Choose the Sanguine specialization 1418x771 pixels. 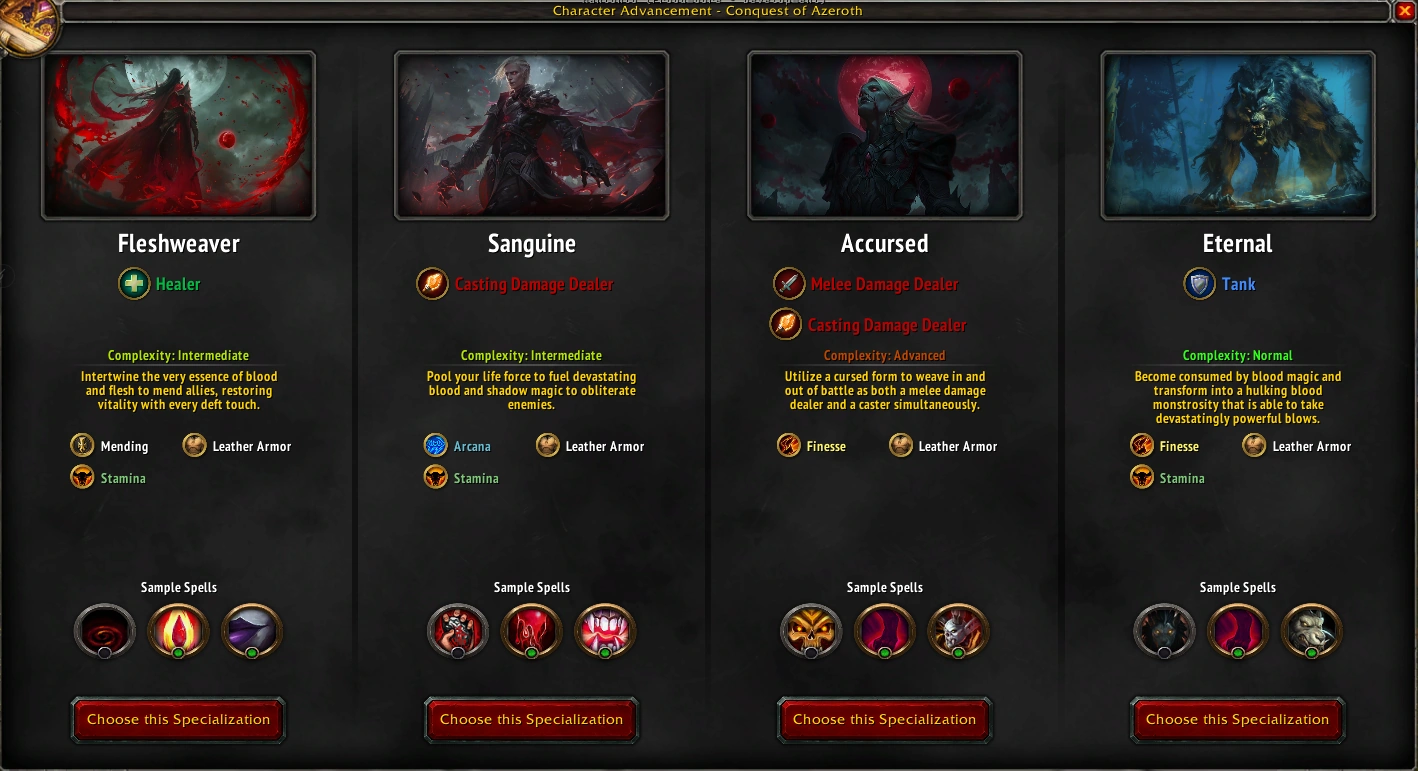532,720
